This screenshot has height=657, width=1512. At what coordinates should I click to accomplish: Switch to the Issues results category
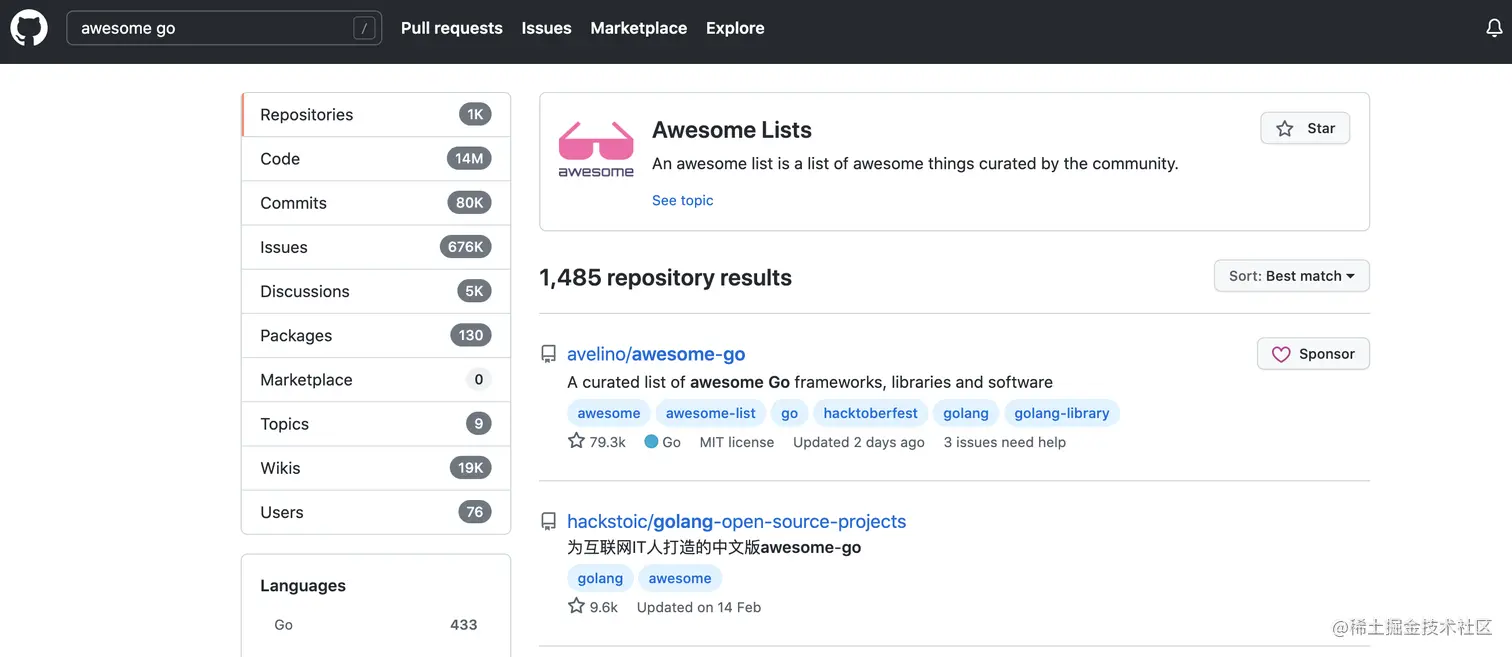284,247
